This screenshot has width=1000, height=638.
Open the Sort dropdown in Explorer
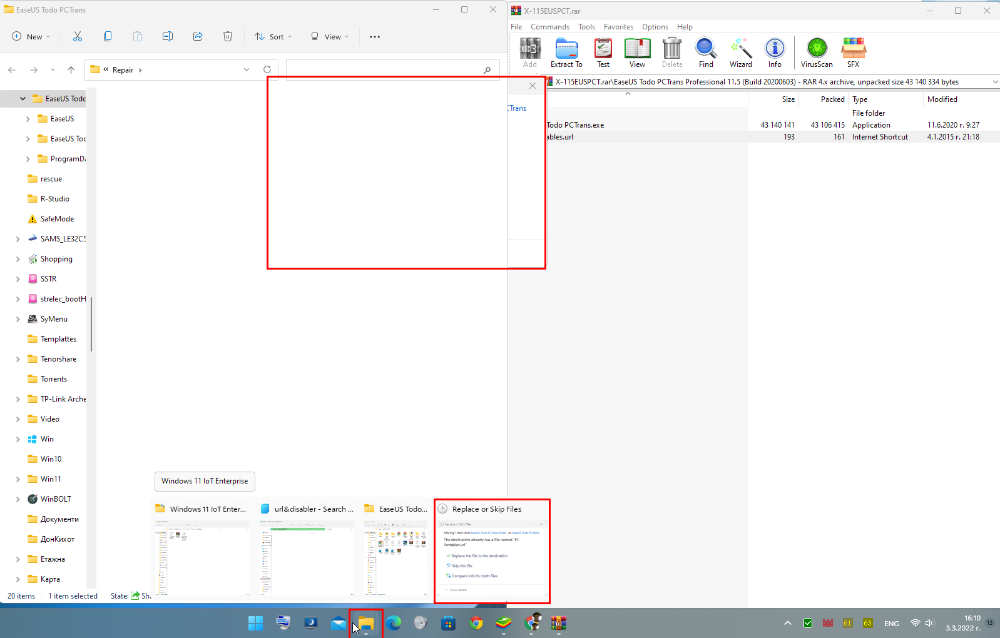coord(273,36)
